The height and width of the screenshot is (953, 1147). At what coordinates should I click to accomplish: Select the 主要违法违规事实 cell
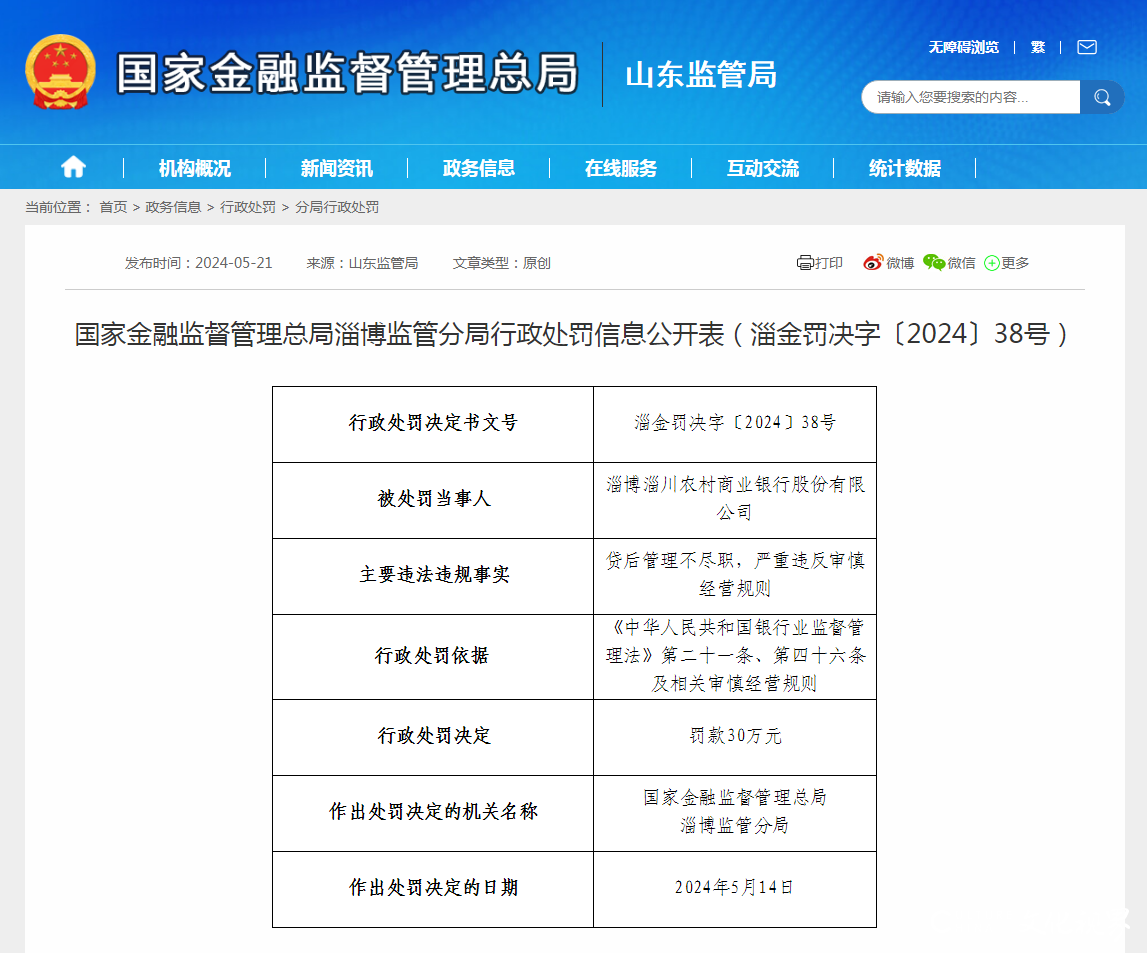(x=433, y=576)
